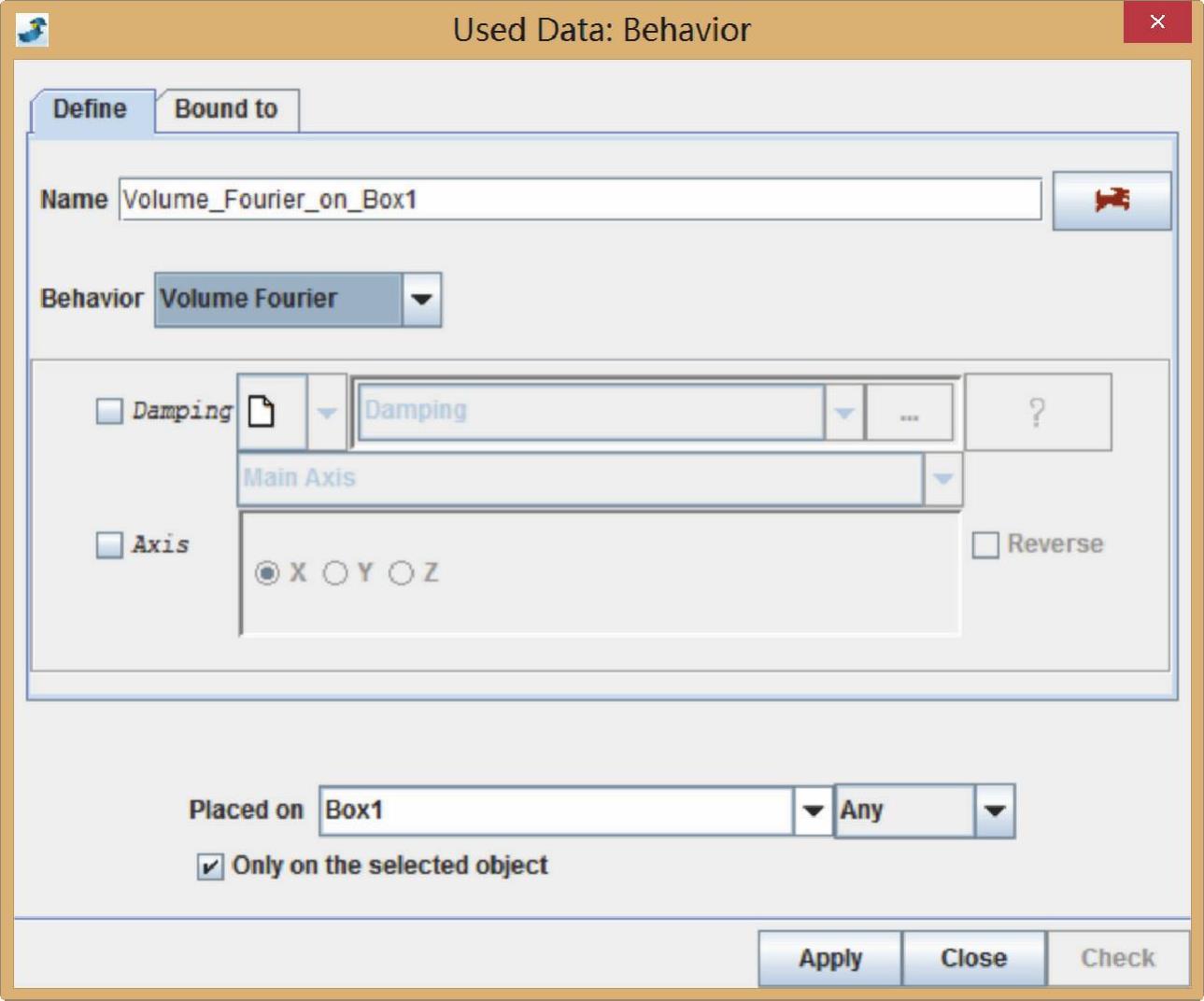
Task: Click the application logo in title bar
Action: coord(34,29)
